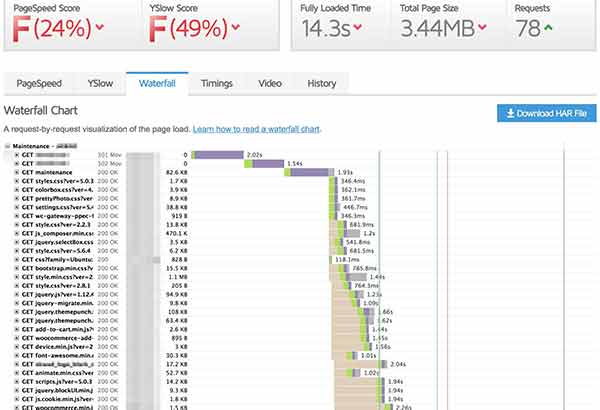Expand the GET colorbox.css request row
600x410 pixels.
pyautogui.click(x=17, y=190)
